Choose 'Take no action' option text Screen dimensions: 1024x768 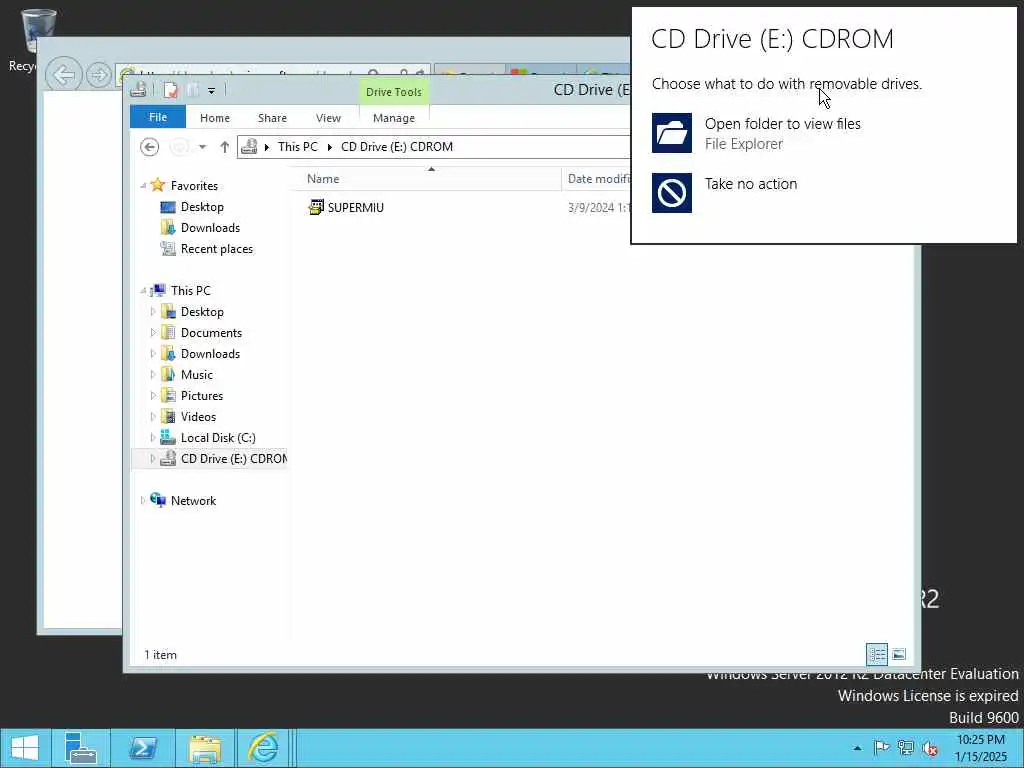[750, 184]
